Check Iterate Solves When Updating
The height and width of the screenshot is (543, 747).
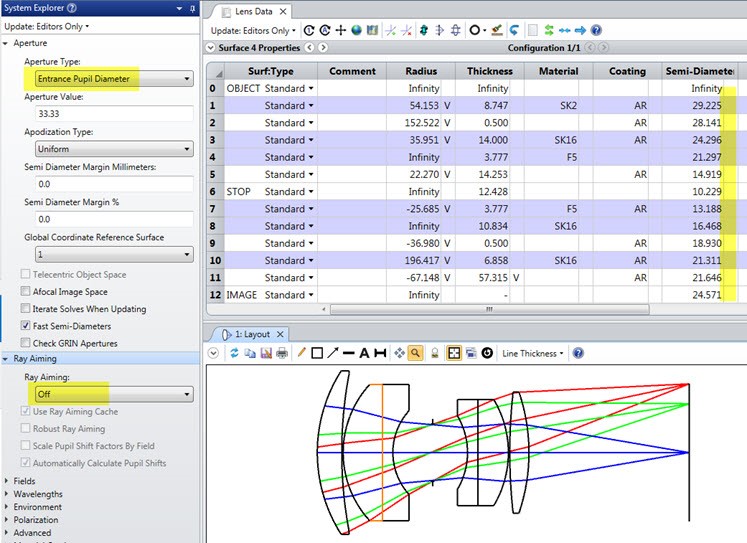tap(25, 309)
